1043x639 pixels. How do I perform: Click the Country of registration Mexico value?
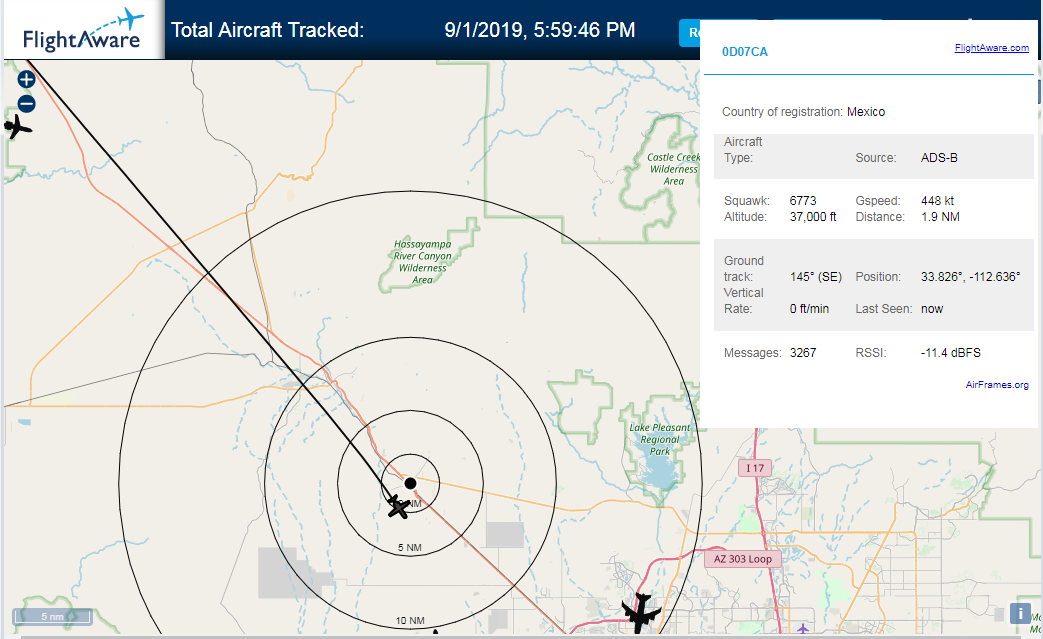[865, 112]
